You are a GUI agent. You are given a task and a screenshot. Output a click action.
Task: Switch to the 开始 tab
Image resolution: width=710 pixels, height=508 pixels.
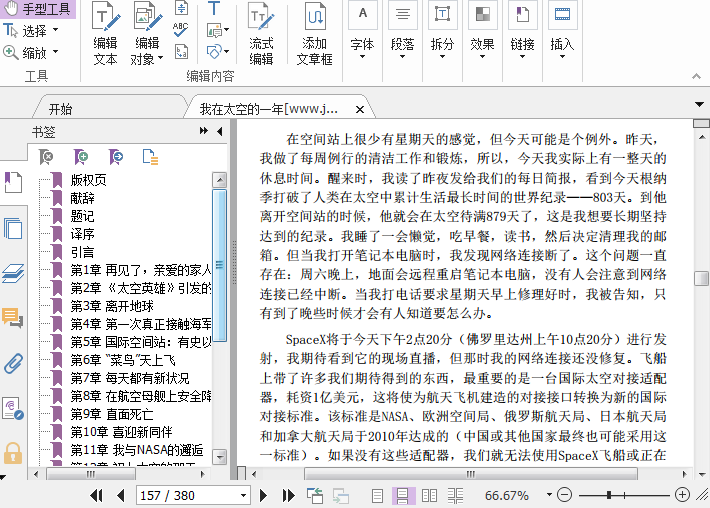coord(60,109)
